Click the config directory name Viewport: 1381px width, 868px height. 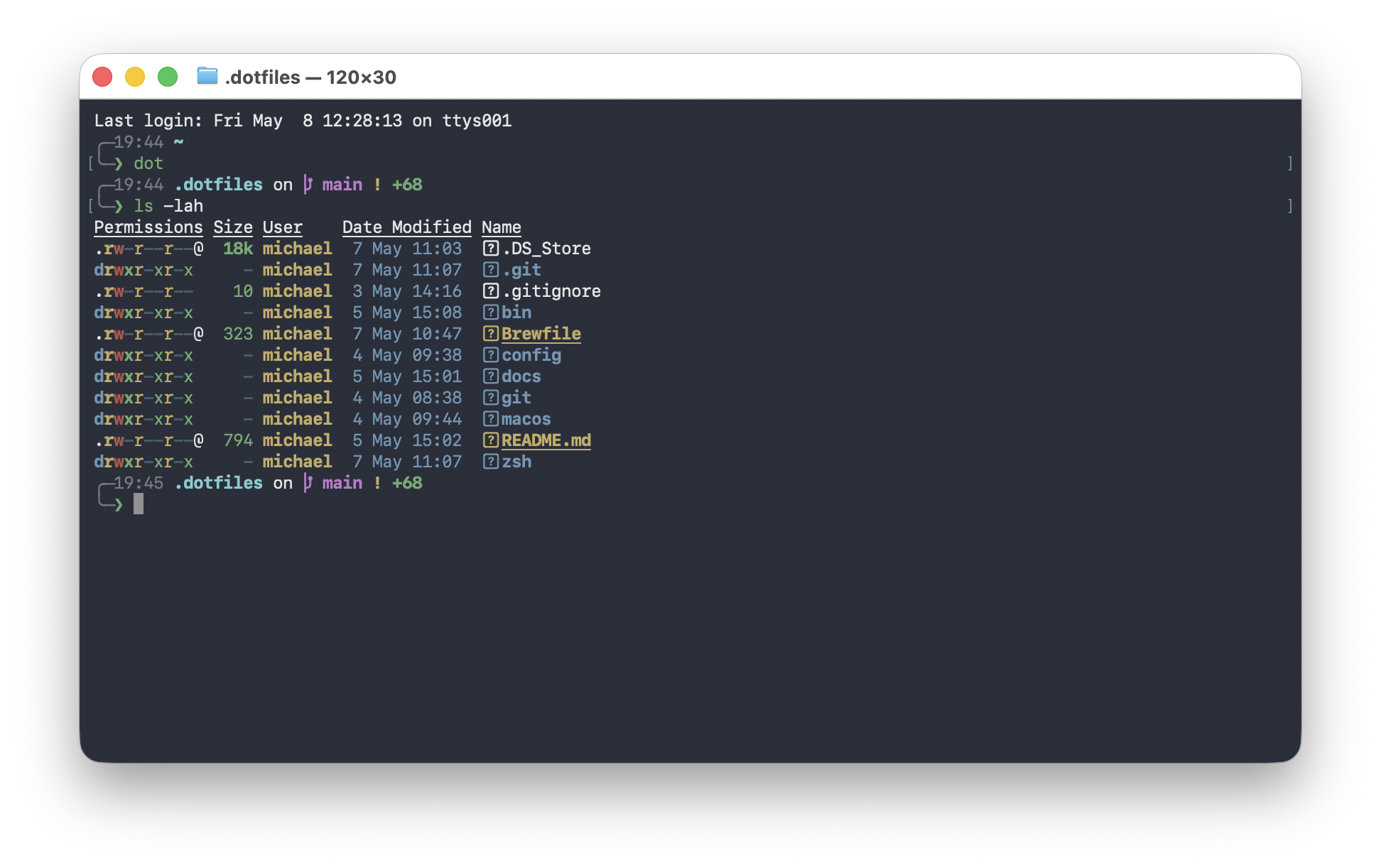[531, 355]
